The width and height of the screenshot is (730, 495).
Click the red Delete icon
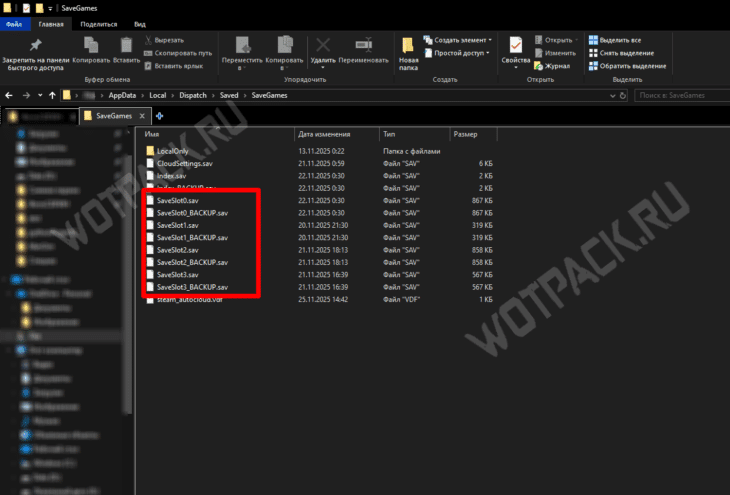click(323, 45)
